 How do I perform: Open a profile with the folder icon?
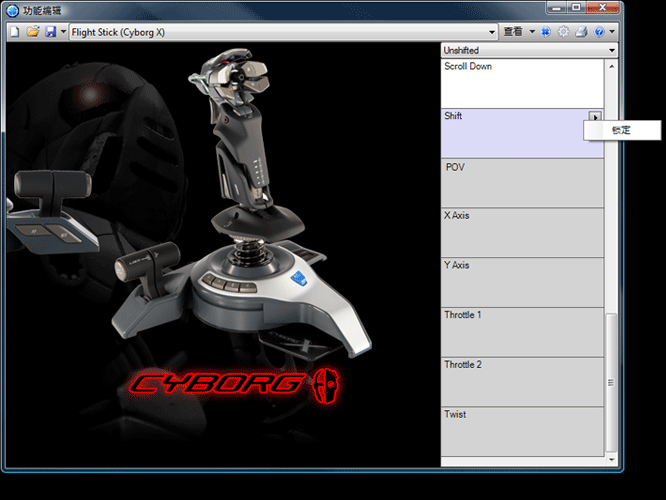tap(33, 32)
